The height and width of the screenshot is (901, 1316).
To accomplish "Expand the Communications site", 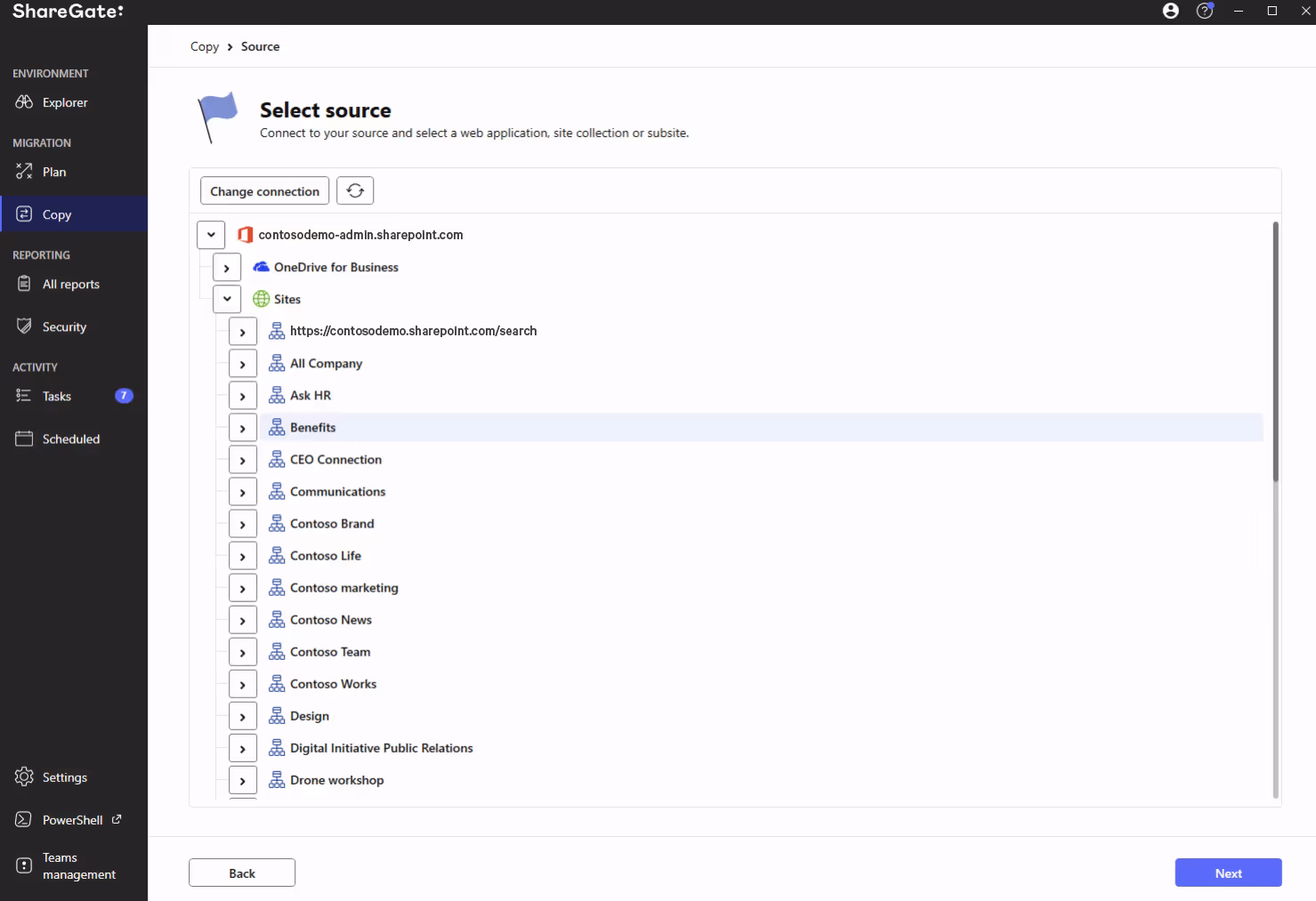I will 243,492.
